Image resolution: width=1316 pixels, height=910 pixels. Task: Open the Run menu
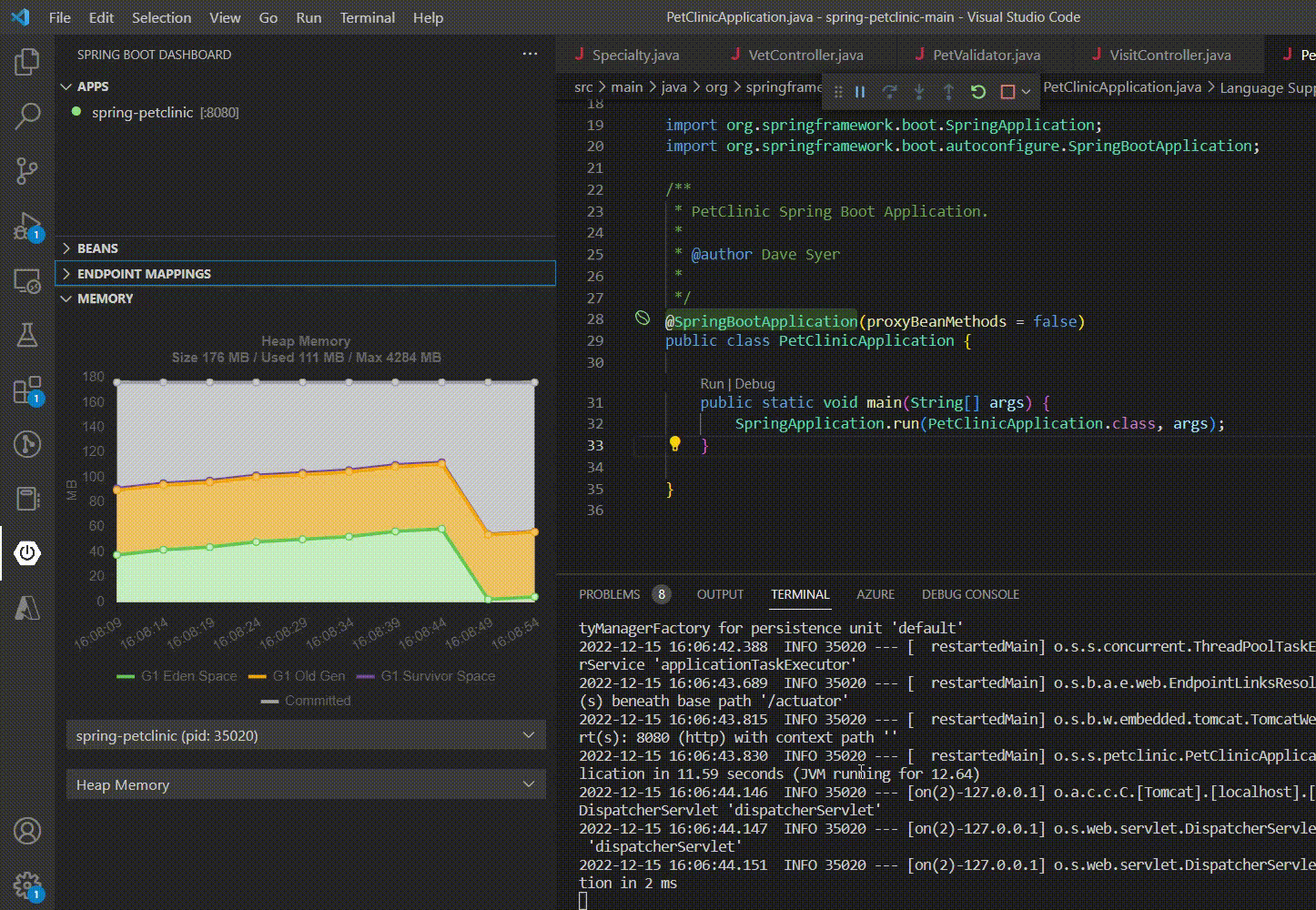tap(308, 17)
